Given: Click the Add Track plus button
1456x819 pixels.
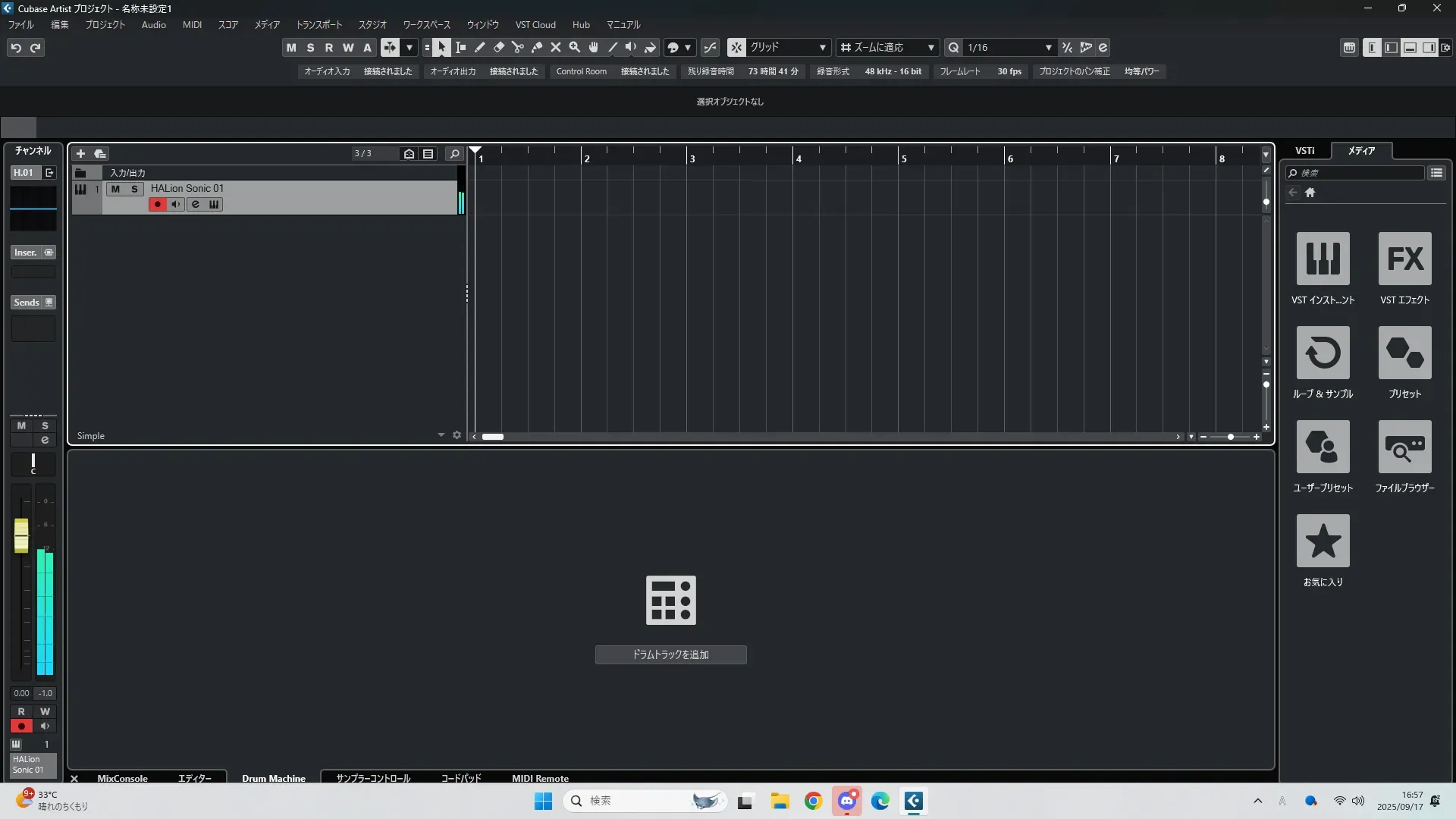Looking at the screenshot, I should tap(80, 154).
